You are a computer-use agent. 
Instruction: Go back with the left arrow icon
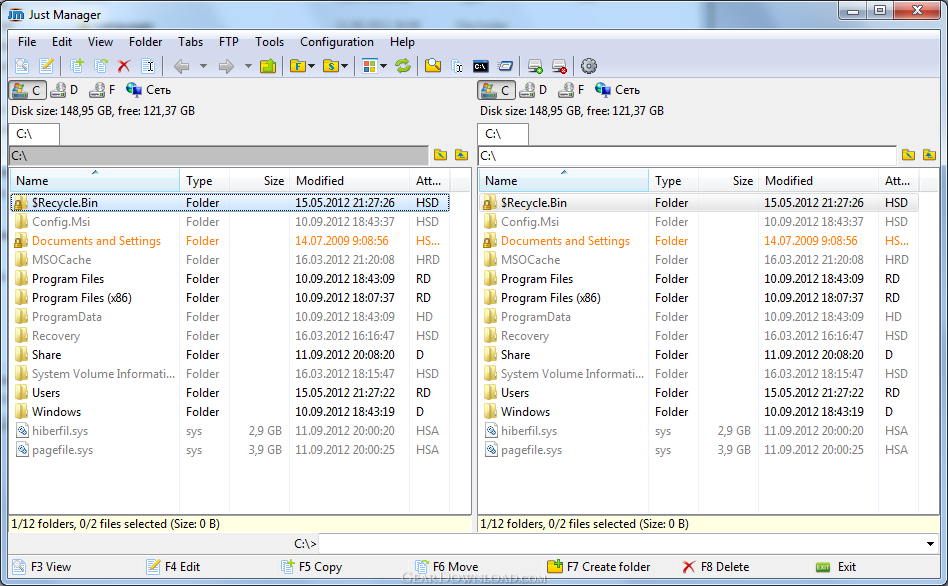tap(182, 66)
